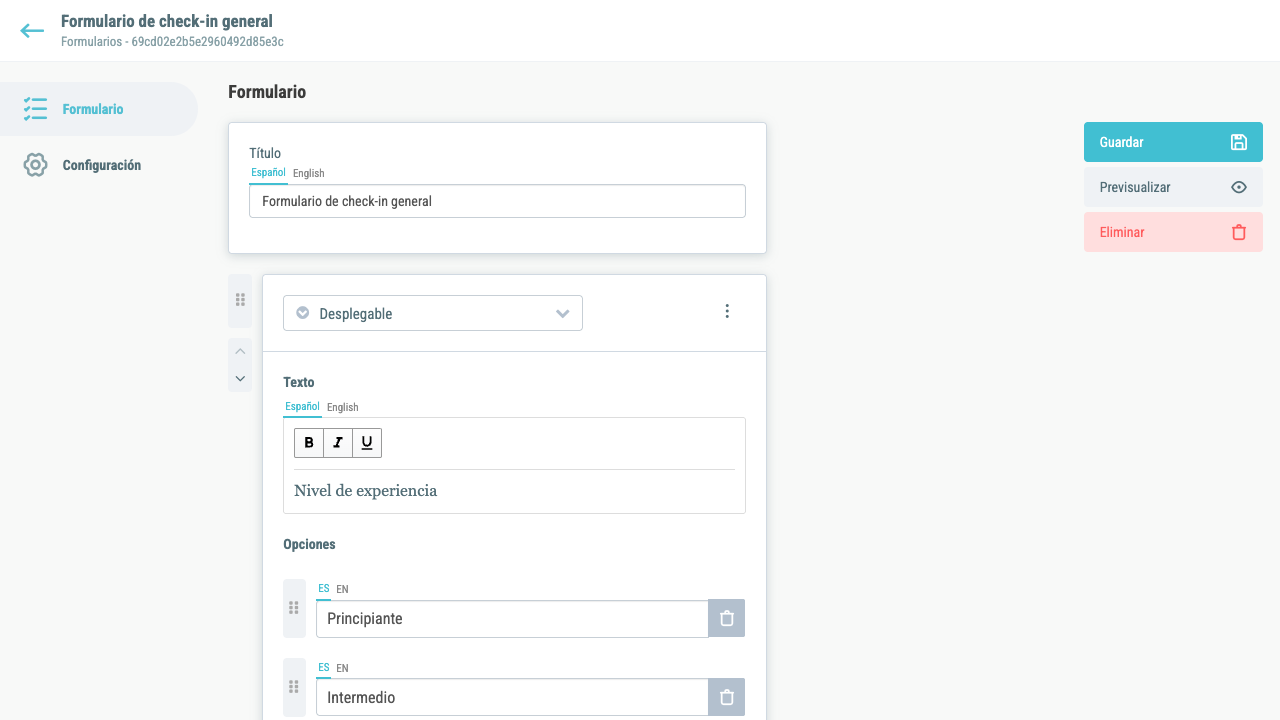Click the text 'Nivel de experiencia' in the editor
The height and width of the screenshot is (720, 1280).
(x=365, y=491)
